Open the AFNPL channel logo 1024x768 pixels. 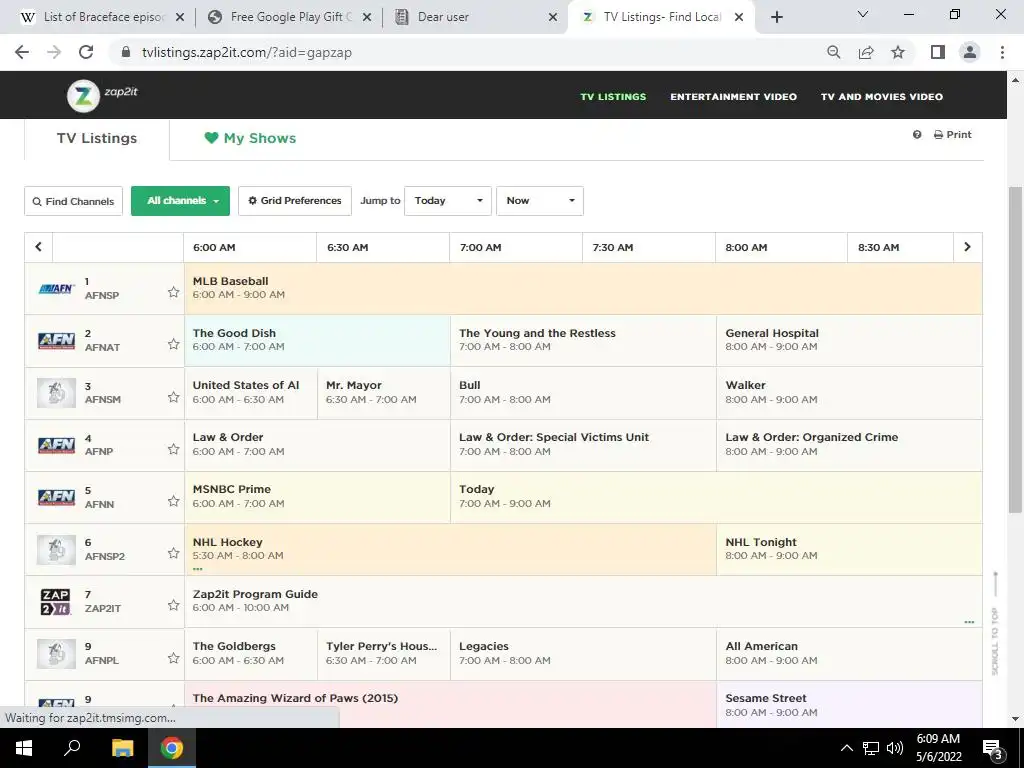(56, 654)
